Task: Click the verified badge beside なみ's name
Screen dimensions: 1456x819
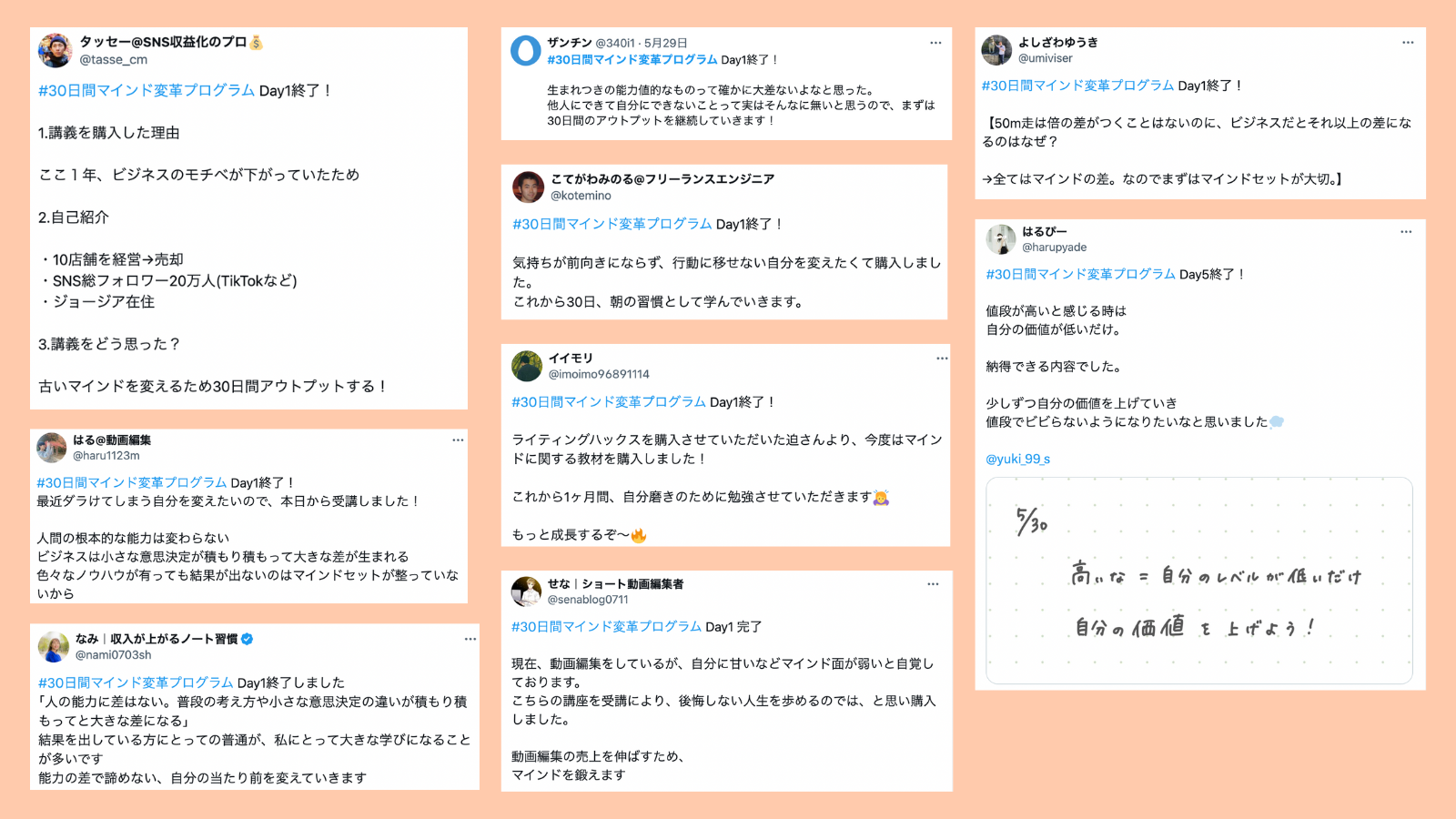Action: (x=248, y=639)
